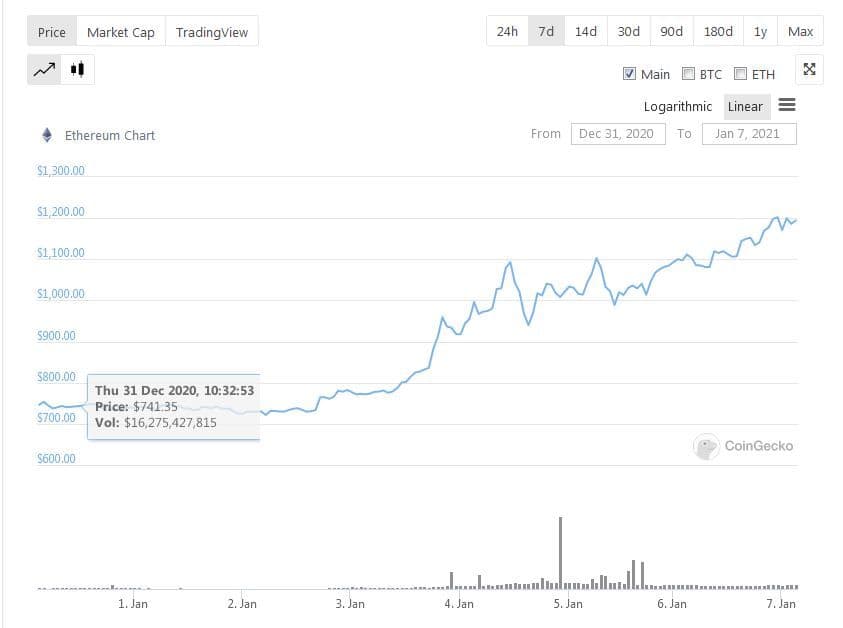Click the CoinGecko logo watermark
The image size is (843, 628).
pos(745,446)
